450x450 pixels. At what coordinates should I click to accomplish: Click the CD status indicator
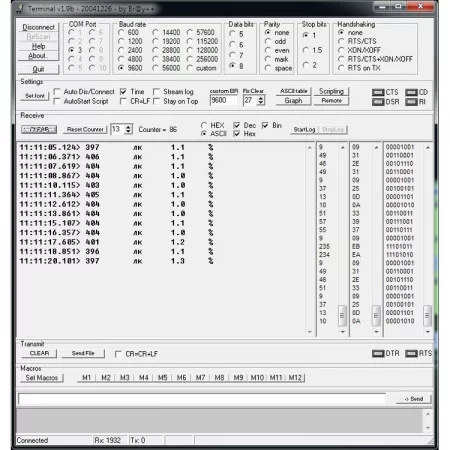[411, 92]
